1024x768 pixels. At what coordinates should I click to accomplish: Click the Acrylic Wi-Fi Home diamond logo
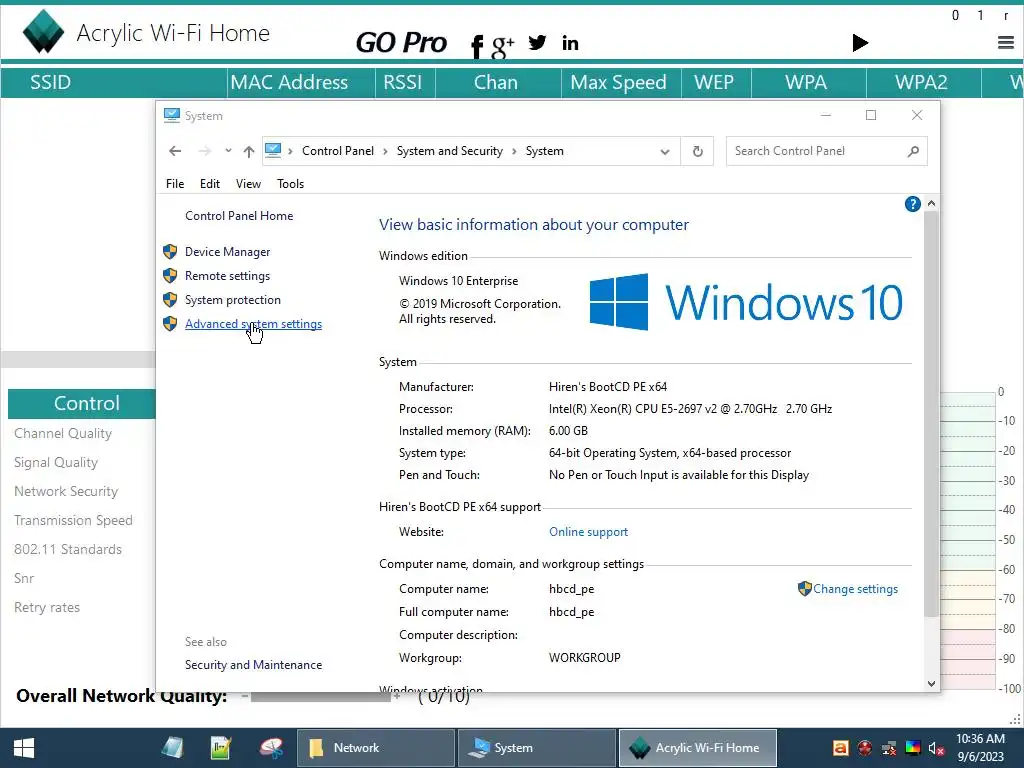pos(43,31)
